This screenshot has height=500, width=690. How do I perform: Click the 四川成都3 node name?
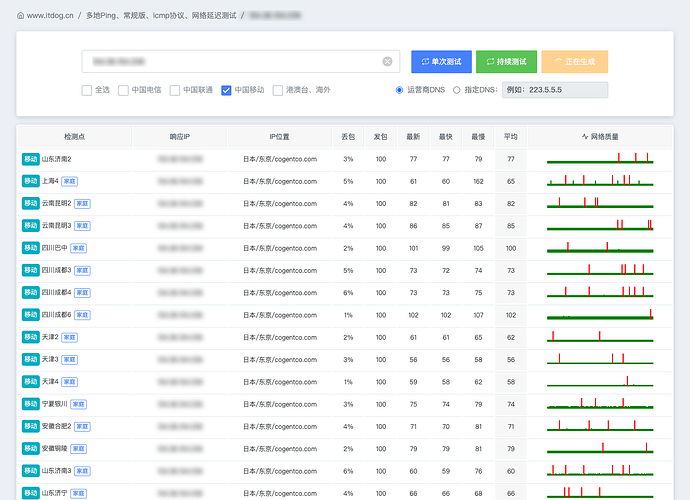[x=56, y=270]
